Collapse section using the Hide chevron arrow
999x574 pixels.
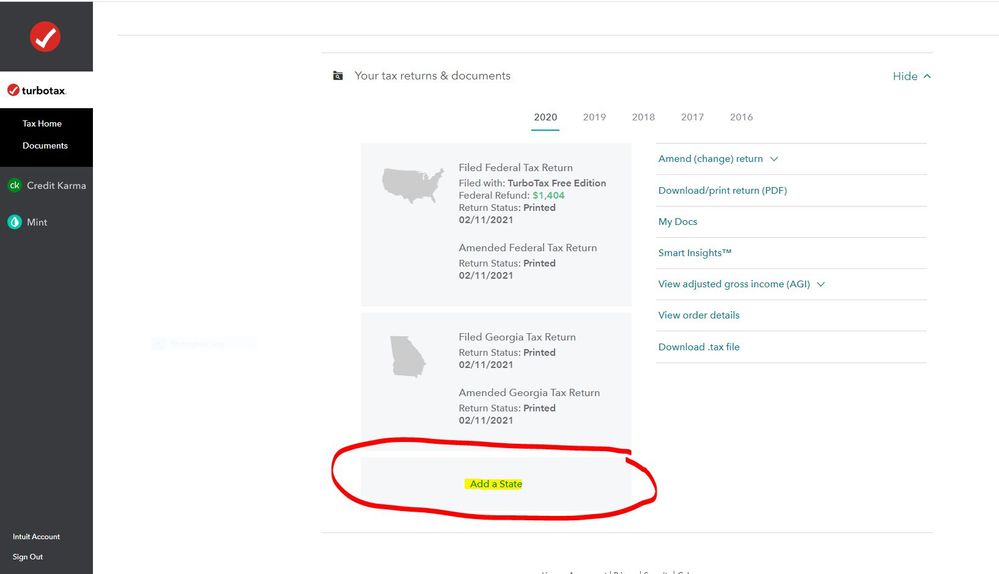pyautogui.click(x=927, y=76)
